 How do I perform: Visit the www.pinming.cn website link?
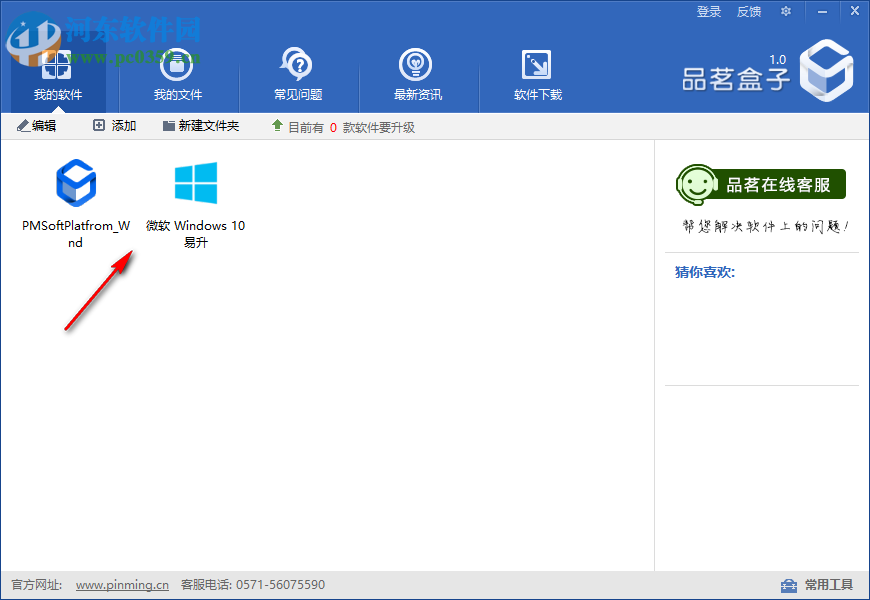pyautogui.click(x=121, y=585)
